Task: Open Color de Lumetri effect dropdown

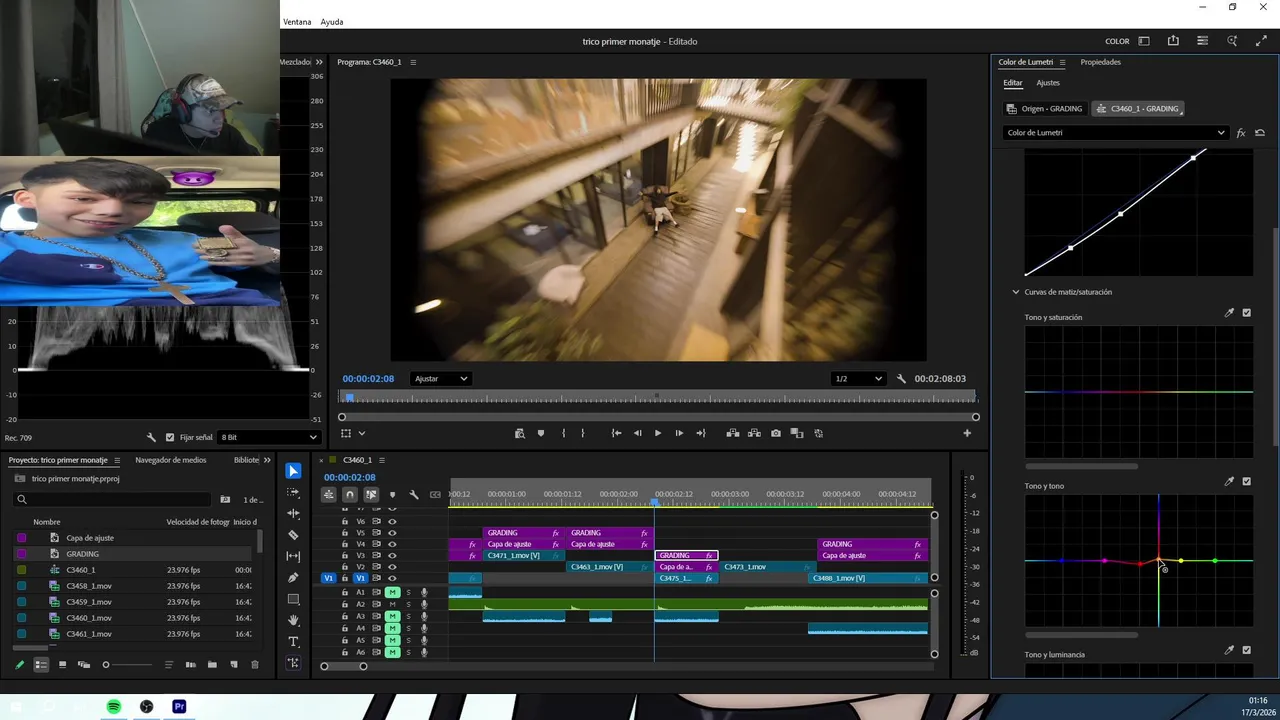Action: 1115,133
